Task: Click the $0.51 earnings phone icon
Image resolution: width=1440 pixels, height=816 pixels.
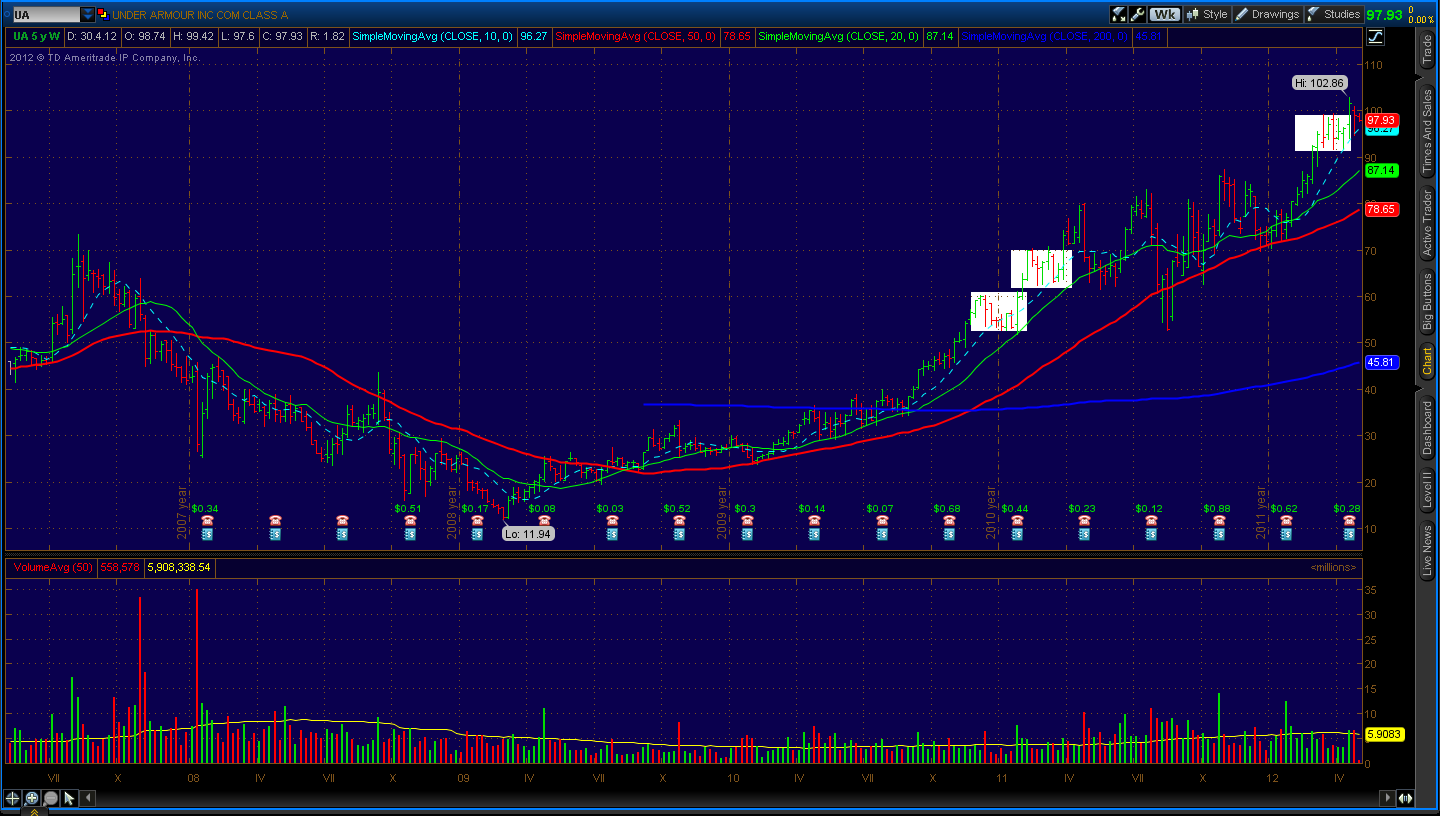Action: [409, 521]
